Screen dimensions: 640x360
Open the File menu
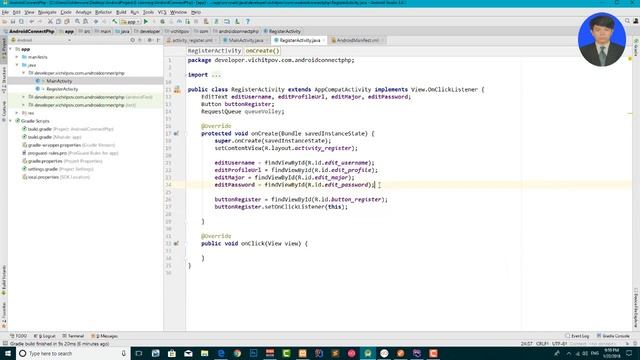[5, 12]
